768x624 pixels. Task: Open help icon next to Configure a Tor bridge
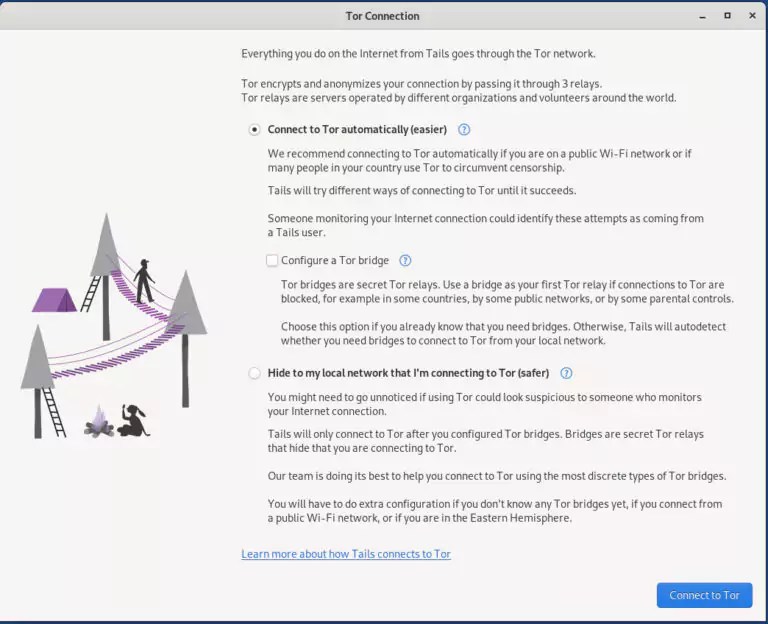point(405,261)
